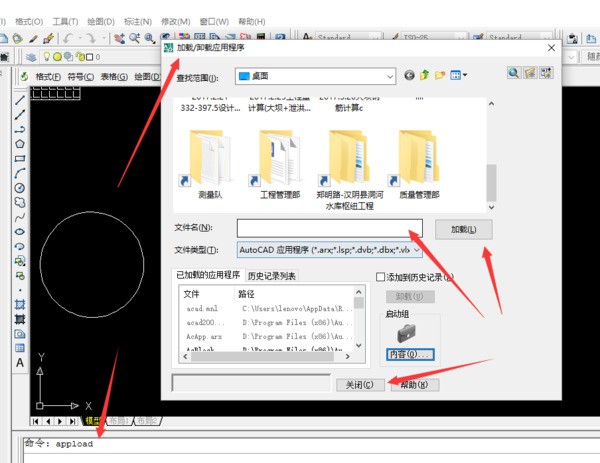Click the Redo arrow in toolbar
The image size is (600, 463).
coord(90,38)
